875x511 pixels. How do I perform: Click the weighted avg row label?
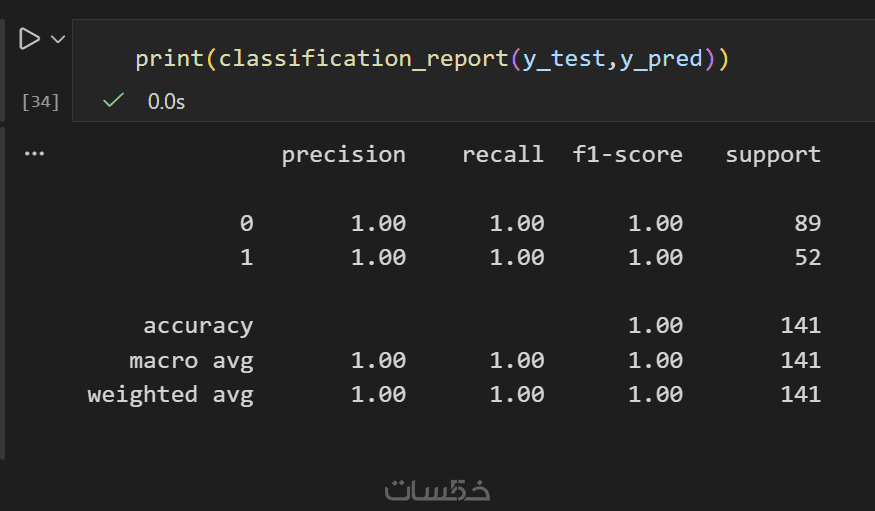(x=170, y=394)
